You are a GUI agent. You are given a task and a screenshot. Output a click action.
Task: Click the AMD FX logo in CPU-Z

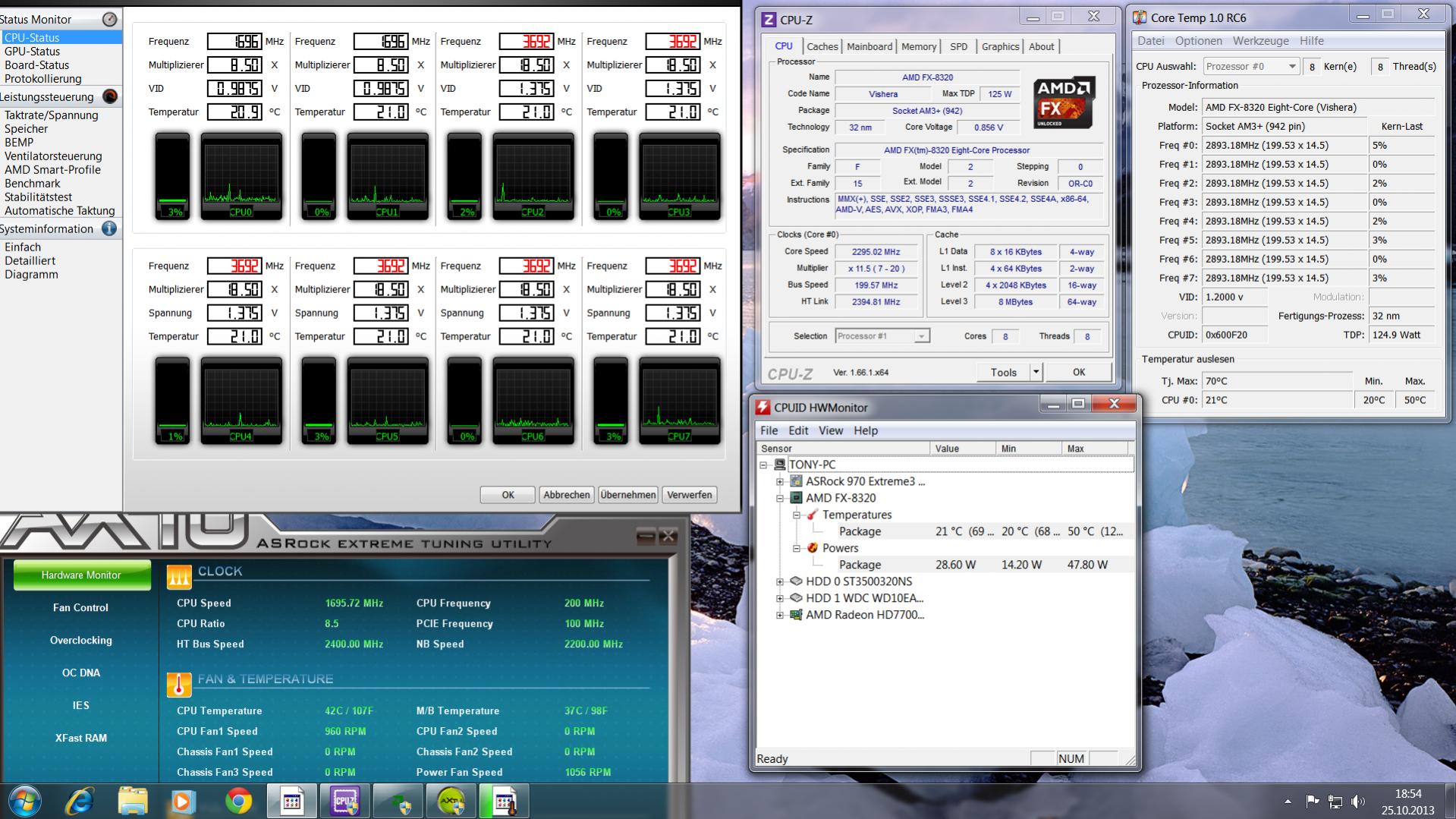(1064, 102)
